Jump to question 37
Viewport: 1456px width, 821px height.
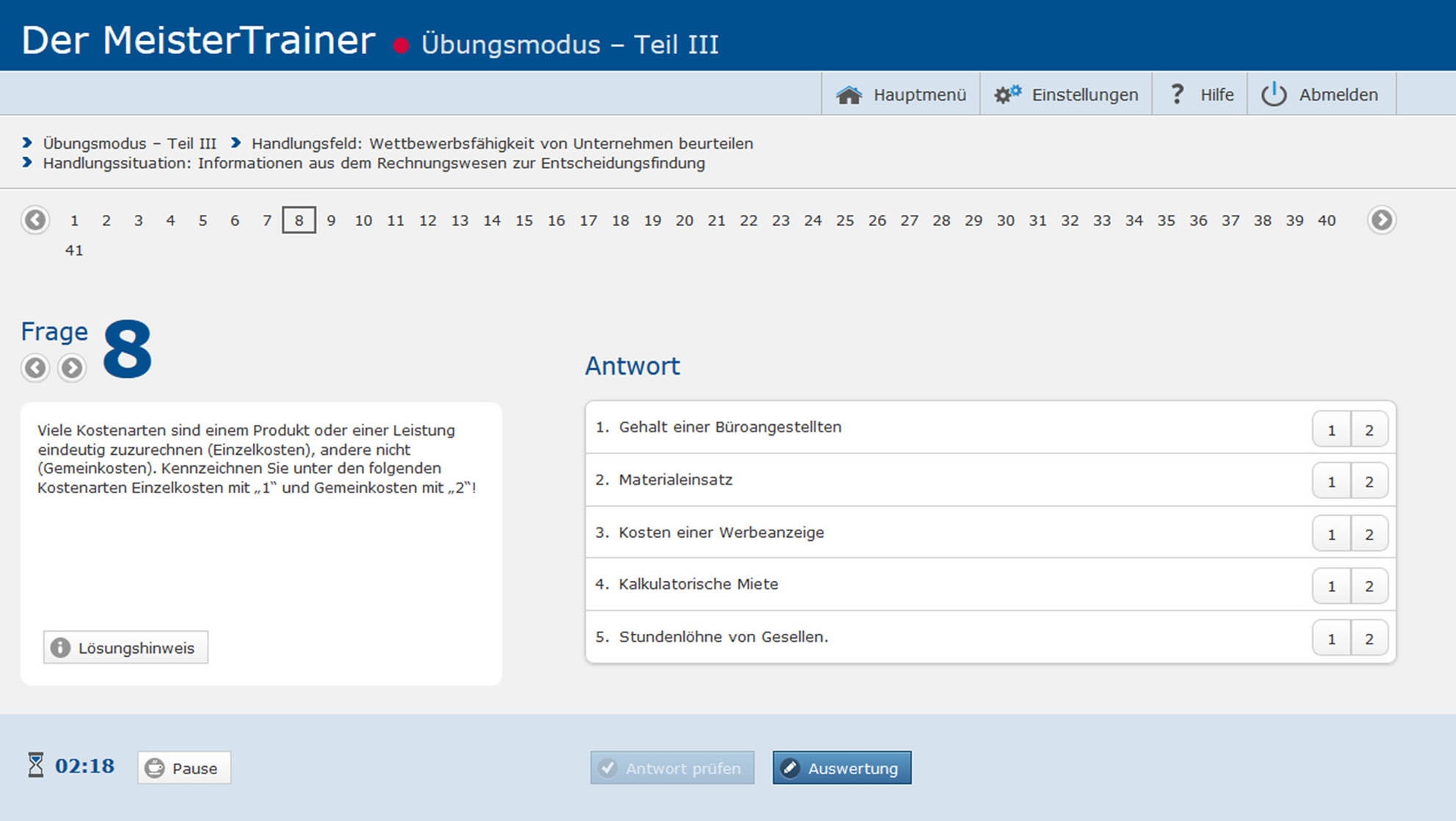tap(1231, 220)
